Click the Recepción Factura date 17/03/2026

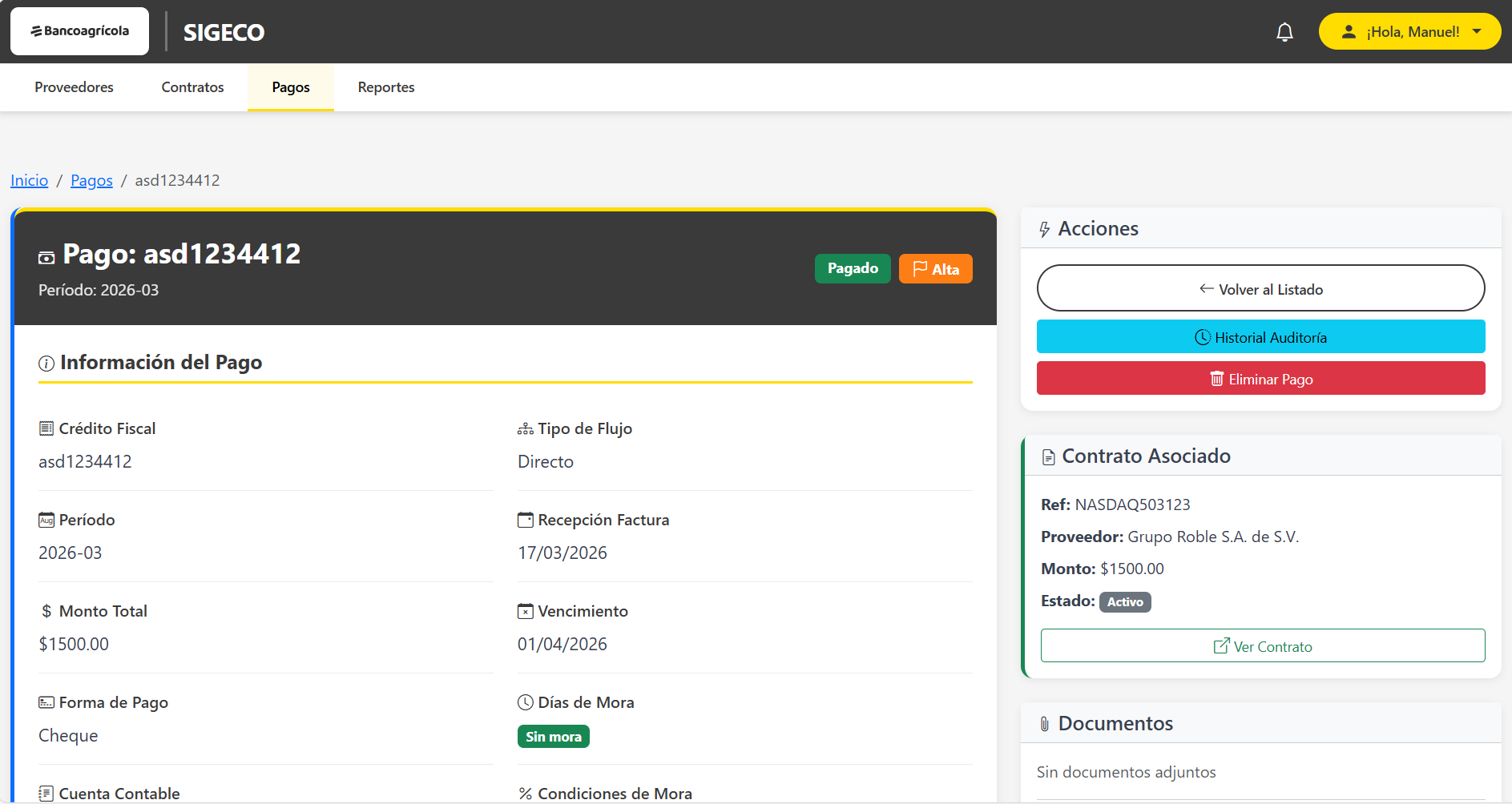click(562, 553)
